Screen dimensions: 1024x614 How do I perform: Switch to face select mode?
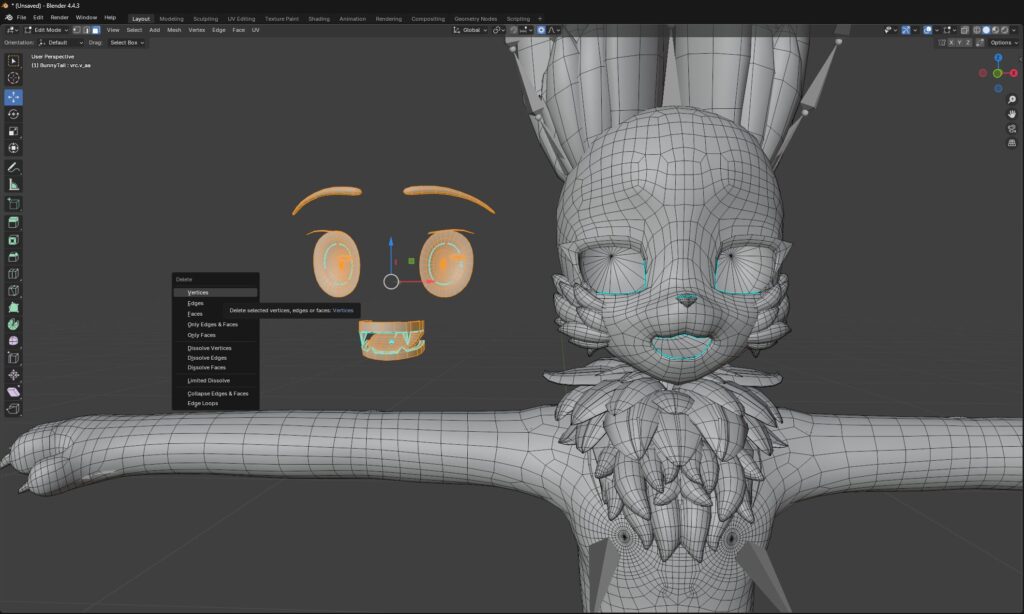pos(95,30)
